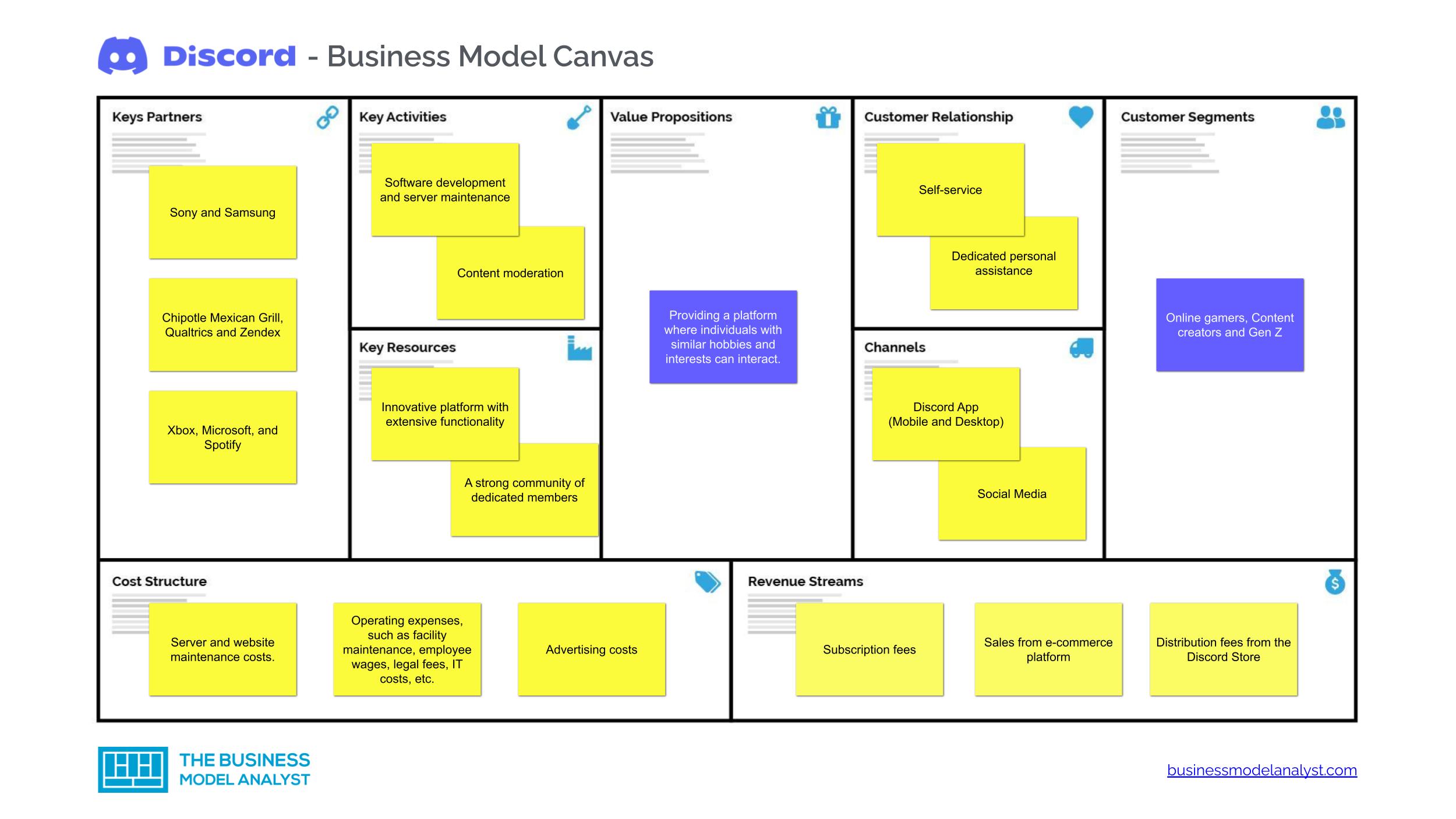The height and width of the screenshot is (819, 1456).
Task: Click the Revenue Streams money bag icon
Action: [1339, 582]
